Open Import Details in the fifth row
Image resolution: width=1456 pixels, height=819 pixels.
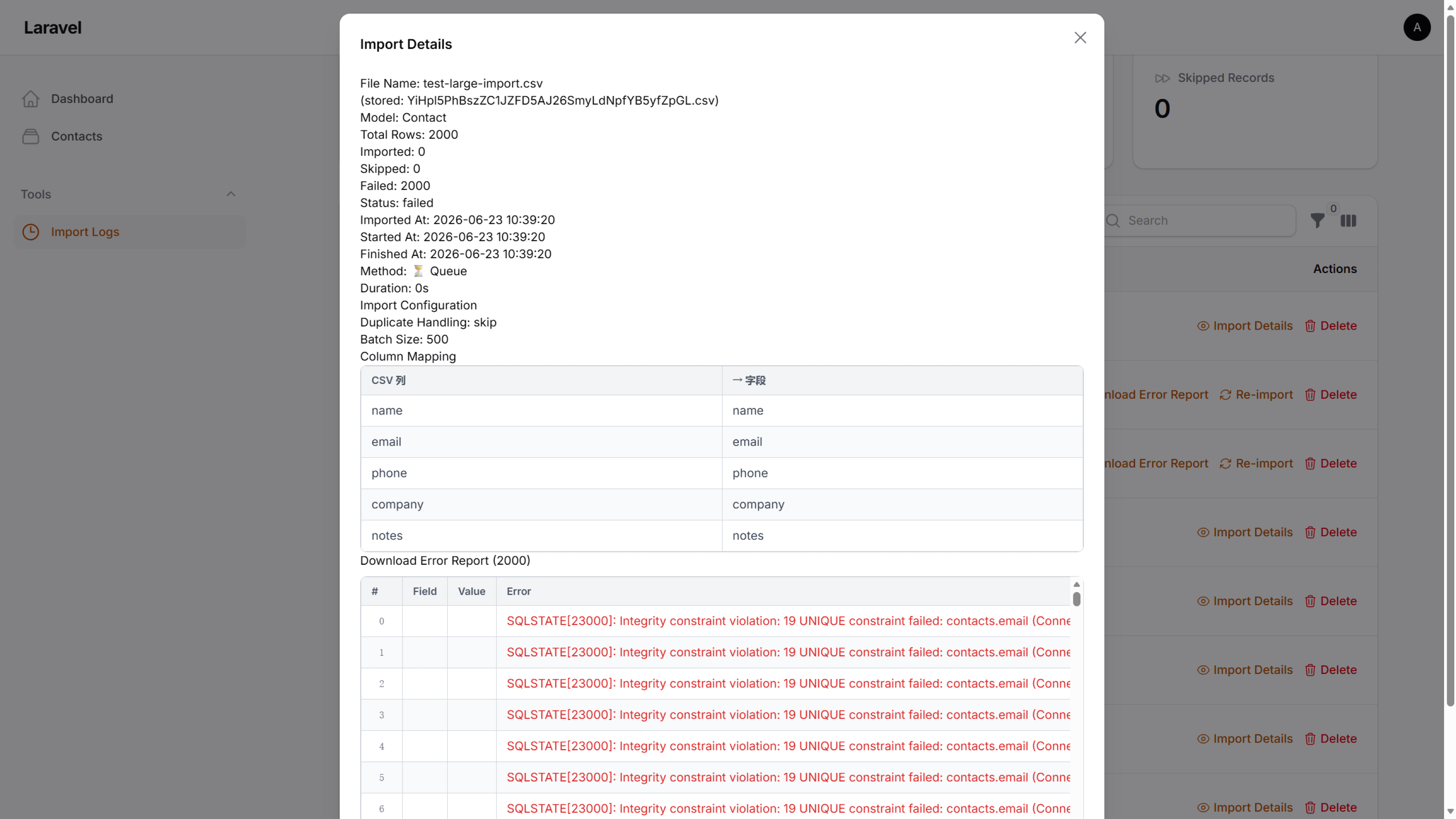pos(1245,601)
